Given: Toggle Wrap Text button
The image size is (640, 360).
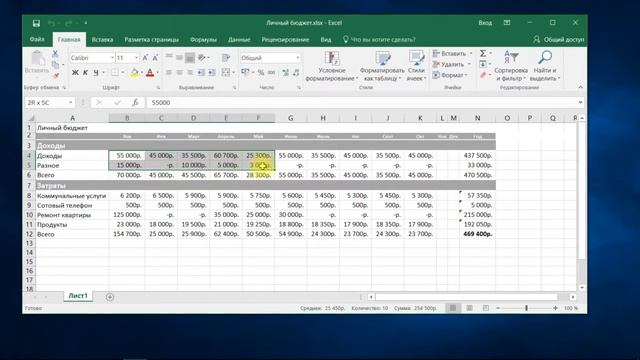Looking at the screenshot, I should coord(226,58).
